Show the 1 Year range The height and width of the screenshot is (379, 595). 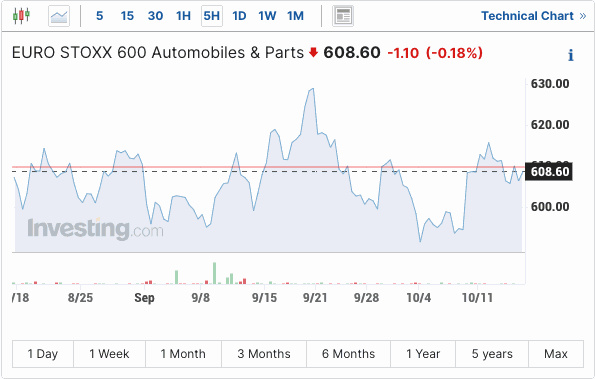[x=423, y=354]
